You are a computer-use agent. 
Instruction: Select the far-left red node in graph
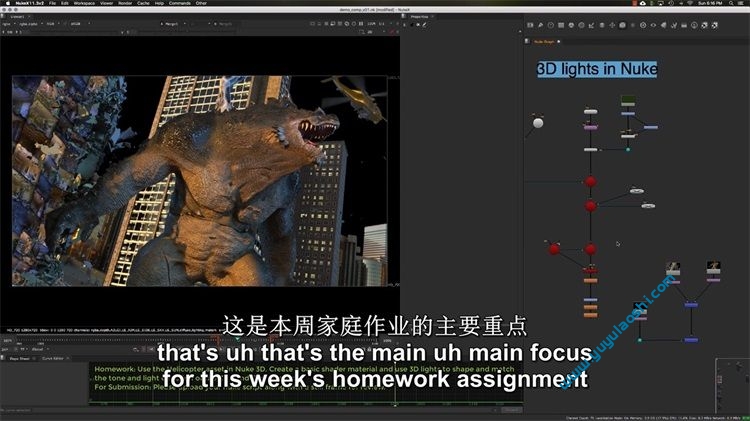[x=554, y=249]
